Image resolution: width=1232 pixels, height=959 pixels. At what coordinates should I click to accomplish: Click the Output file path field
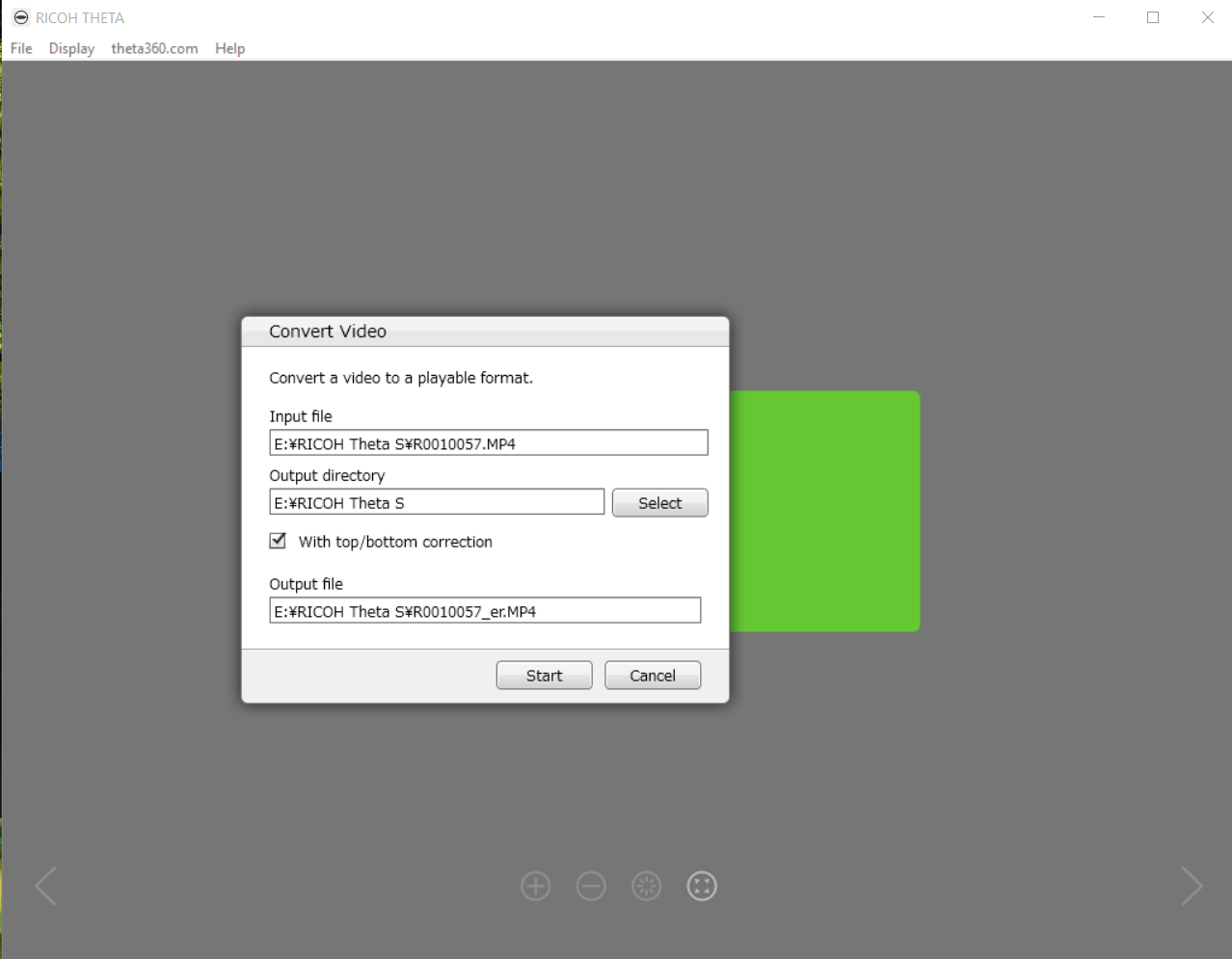click(485, 611)
